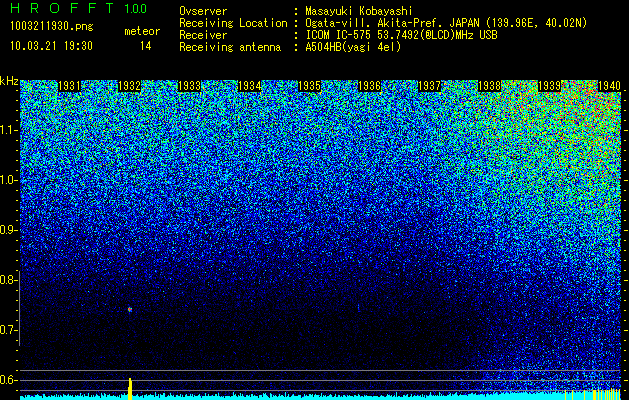Click the kHz axis unit label
Screen dimensions: 629x400
pyautogui.click(x=9, y=81)
